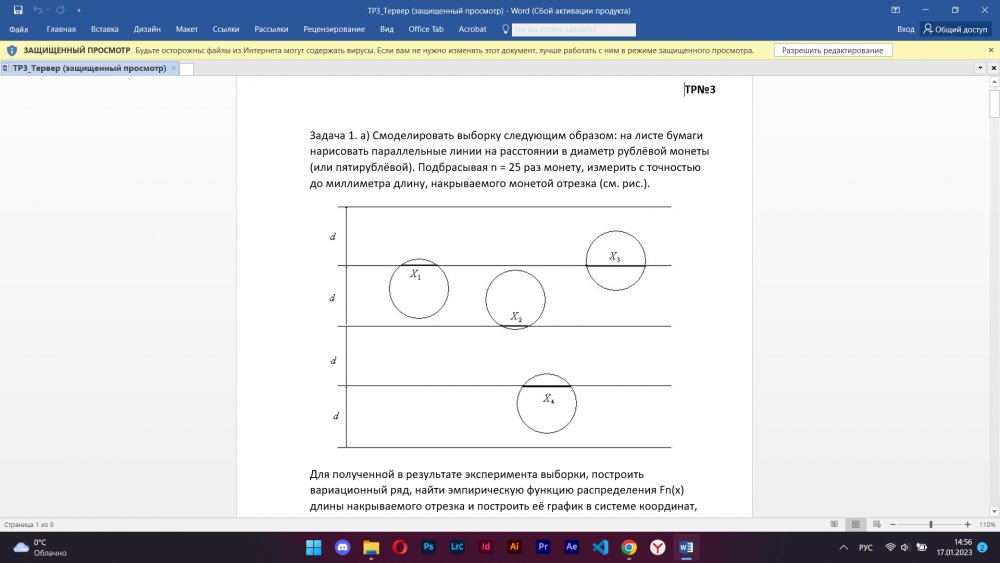The image size is (1000, 563).
Task: Launch Photoshop from the taskbar
Action: pos(429,547)
